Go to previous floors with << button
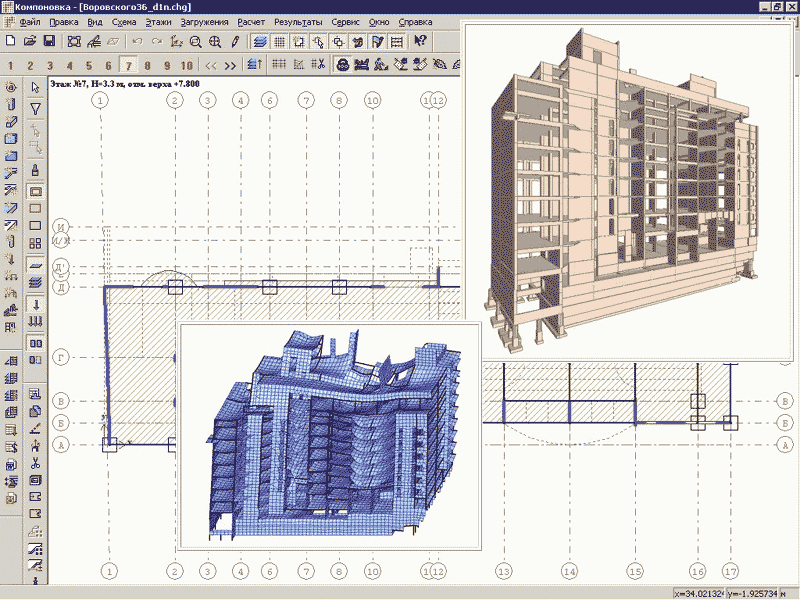Image resolution: width=800 pixels, height=600 pixels. 211,66
